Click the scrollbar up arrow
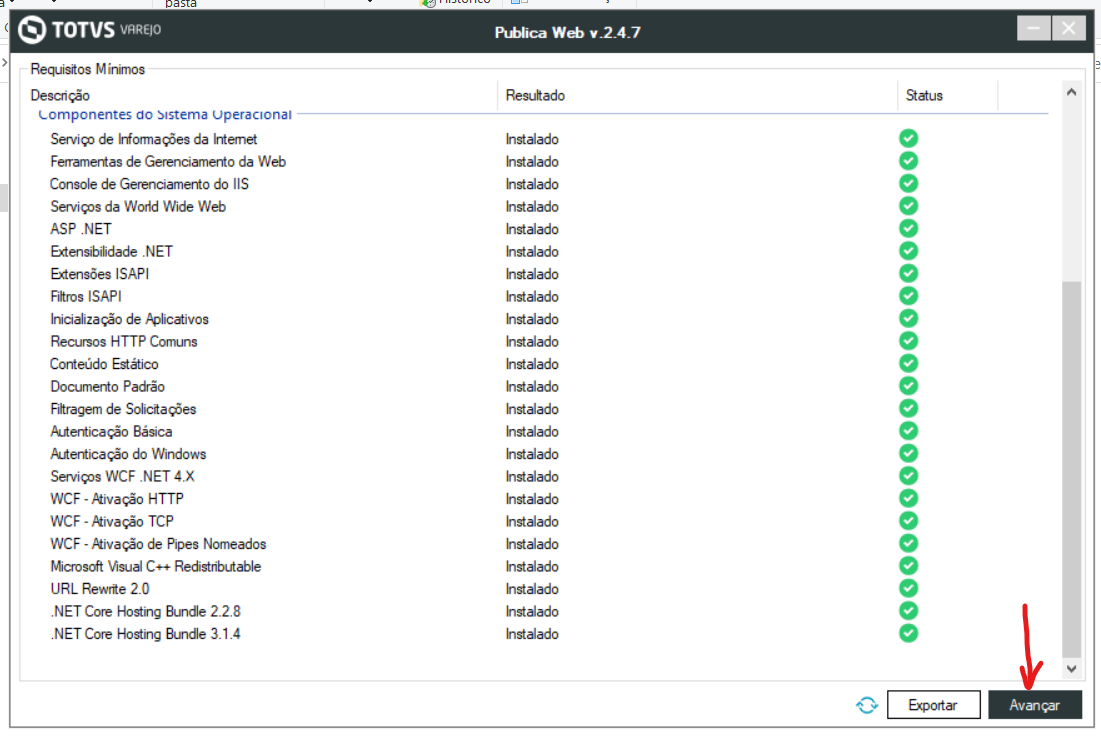The image size is (1101, 740). tap(1071, 92)
